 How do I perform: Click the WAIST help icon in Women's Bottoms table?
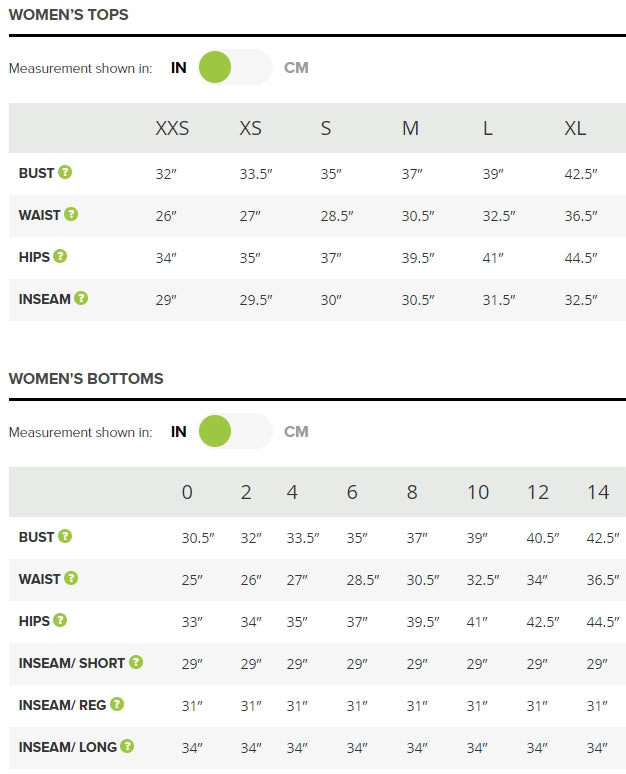(71, 578)
